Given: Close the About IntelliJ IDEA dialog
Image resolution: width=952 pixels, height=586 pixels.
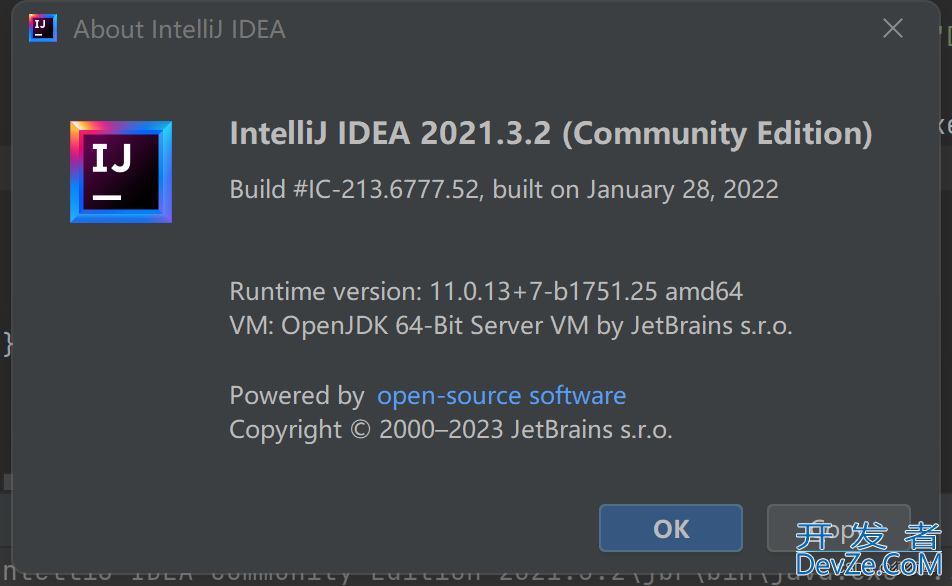Looking at the screenshot, I should pos(892,29).
